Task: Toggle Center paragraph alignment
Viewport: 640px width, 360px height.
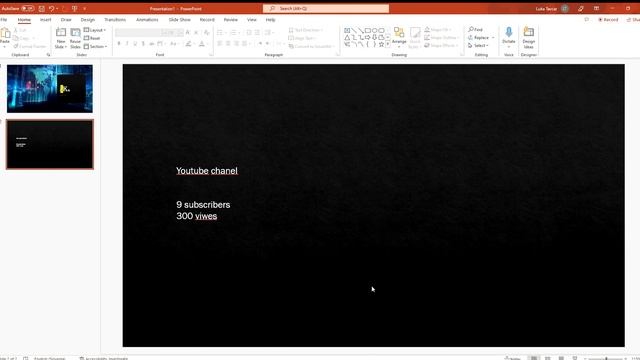Action: click(x=228, y=44)
